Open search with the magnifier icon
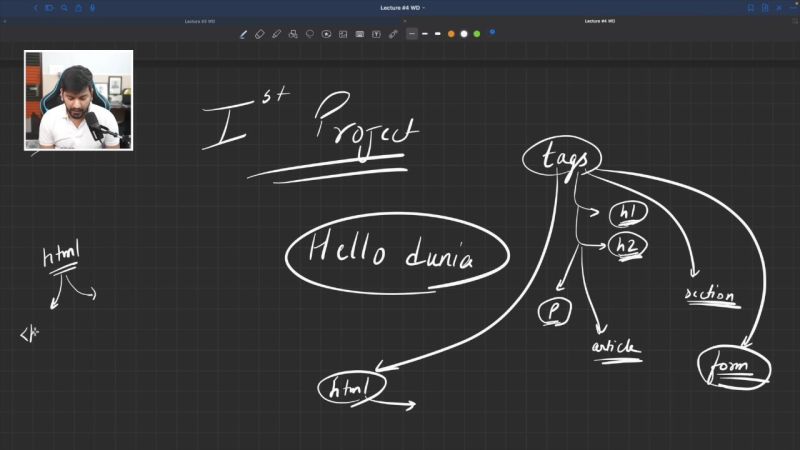The height and width of the screenshot is (450, 800). (x=64, y=8)
